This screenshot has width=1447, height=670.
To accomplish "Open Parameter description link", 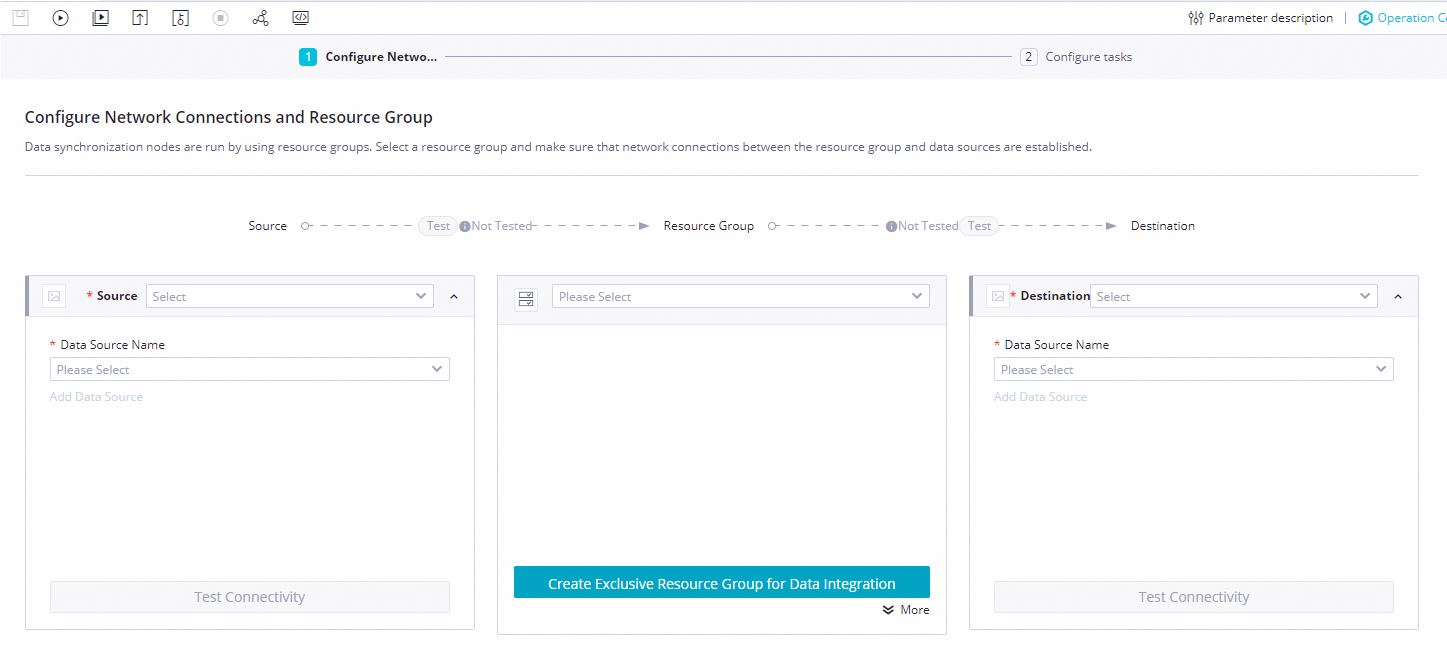I will [x=1270, y=18].
